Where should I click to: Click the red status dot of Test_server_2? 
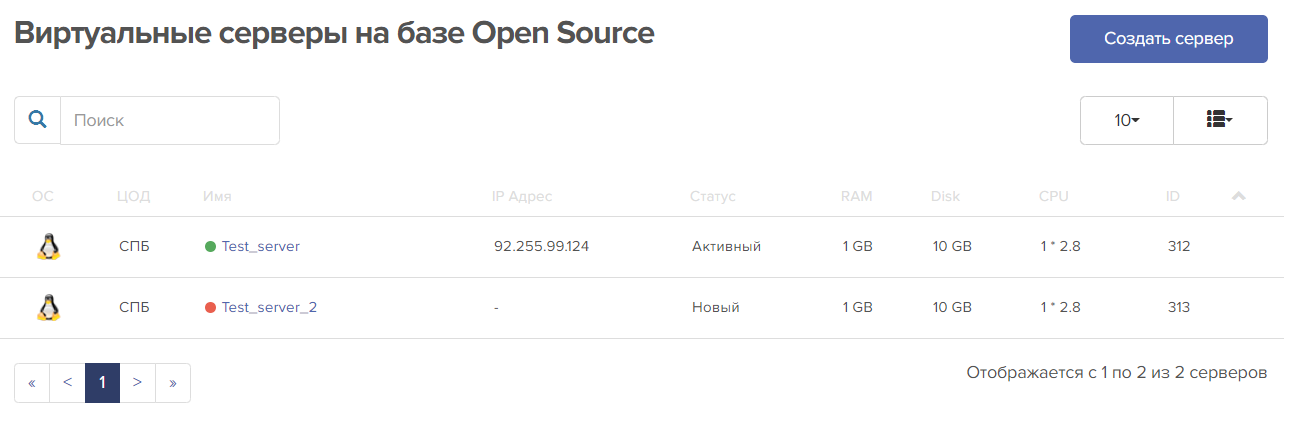click(x=210, y=307)
